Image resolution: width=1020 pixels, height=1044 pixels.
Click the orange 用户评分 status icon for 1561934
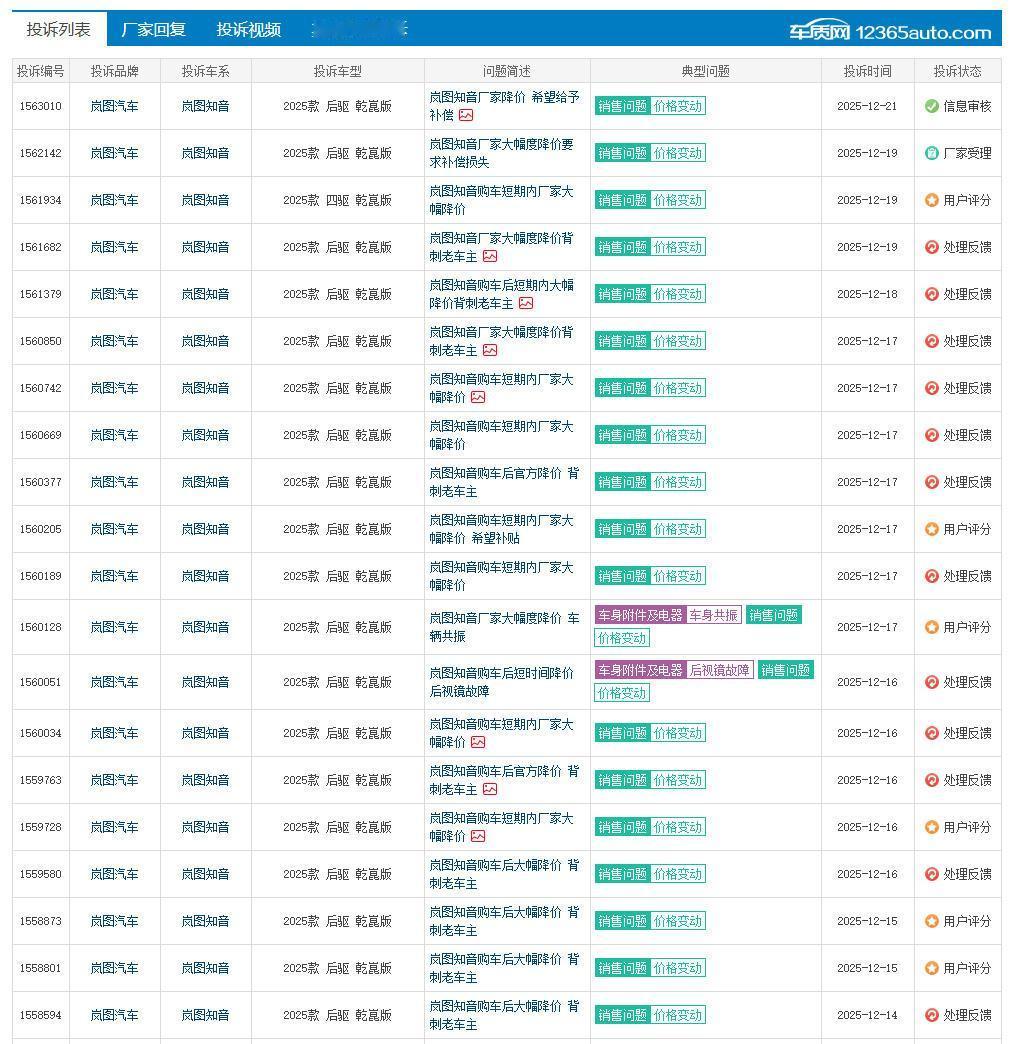(x=931, y=200)
